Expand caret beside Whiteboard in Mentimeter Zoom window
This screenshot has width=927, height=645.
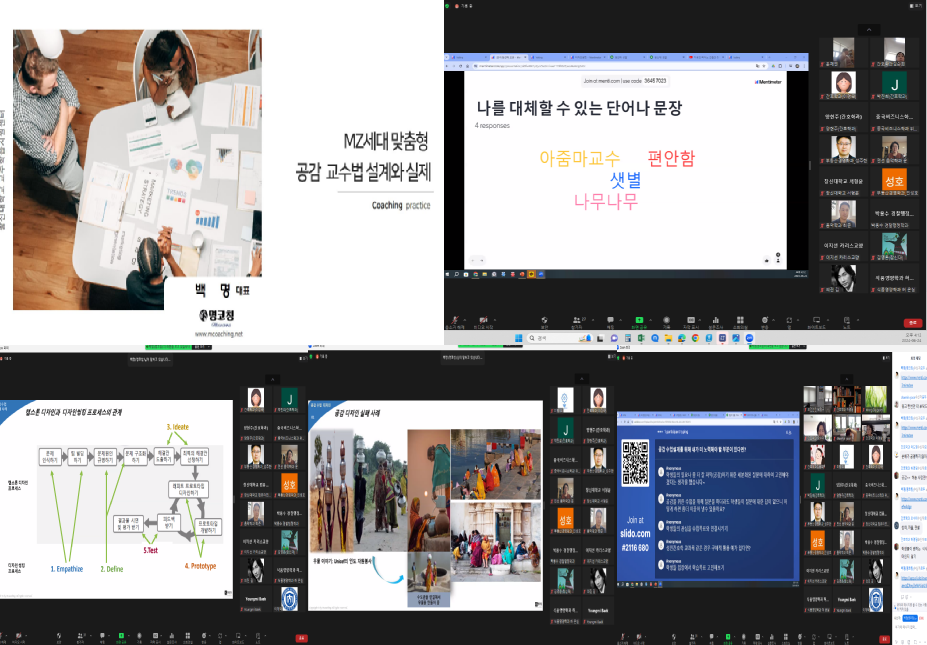click(x=828, y=320)
